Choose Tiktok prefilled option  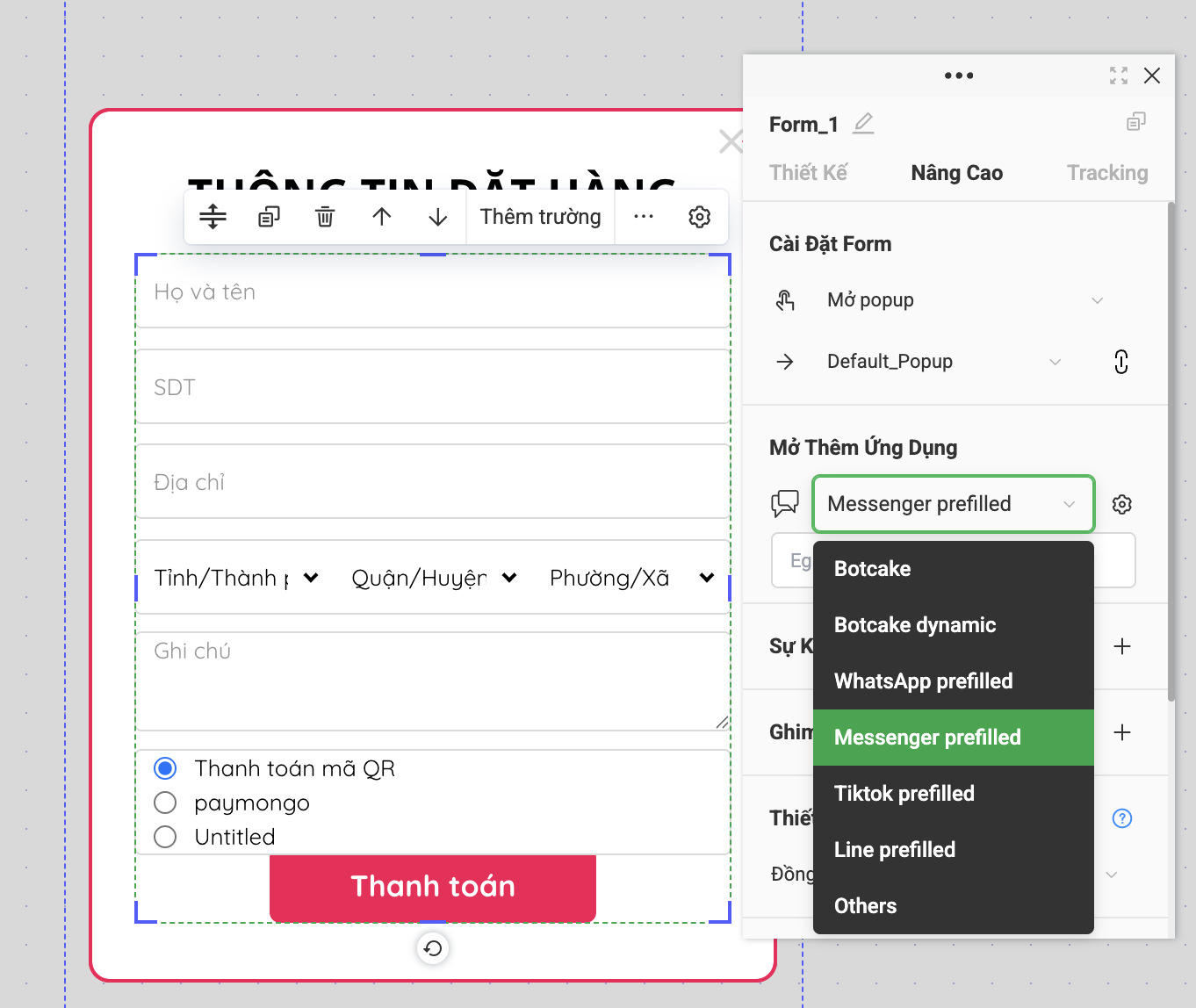953,794
